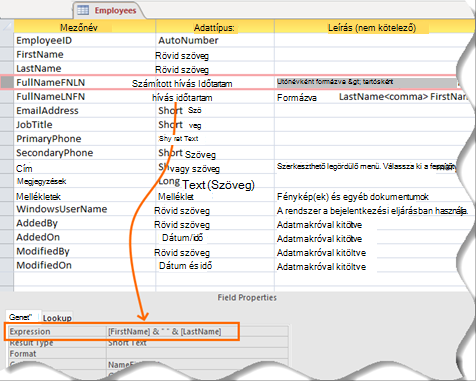The width and height of the screenshot is (476, 381).
Task: Click the data type cell of LastName
Action: point(215,69)
